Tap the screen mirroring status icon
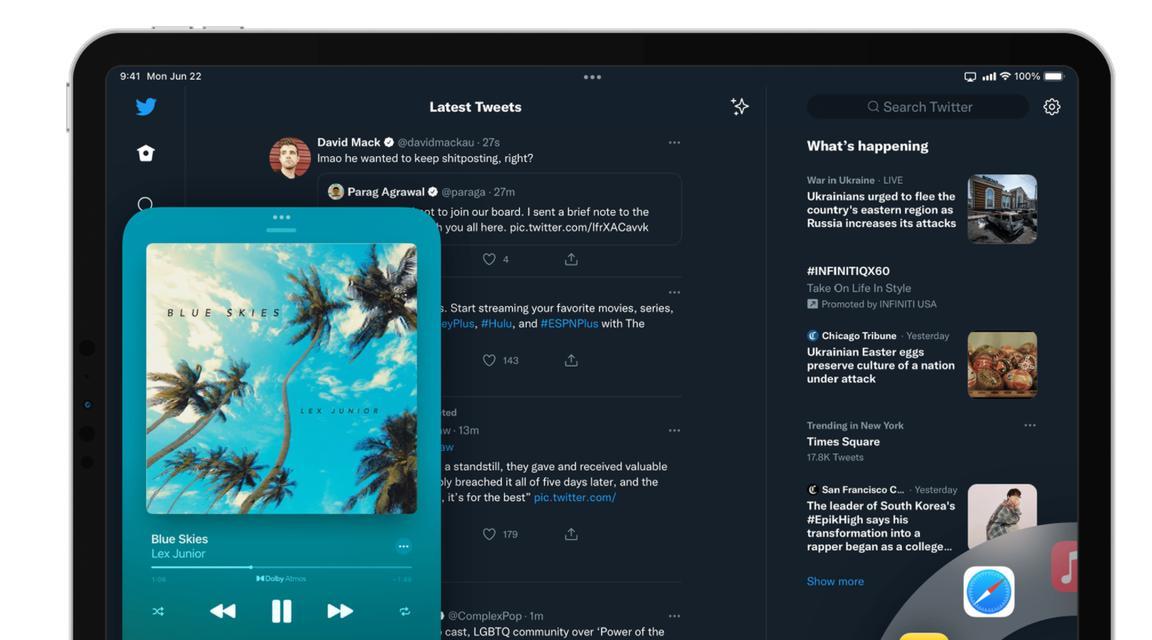 coord(970,76)
